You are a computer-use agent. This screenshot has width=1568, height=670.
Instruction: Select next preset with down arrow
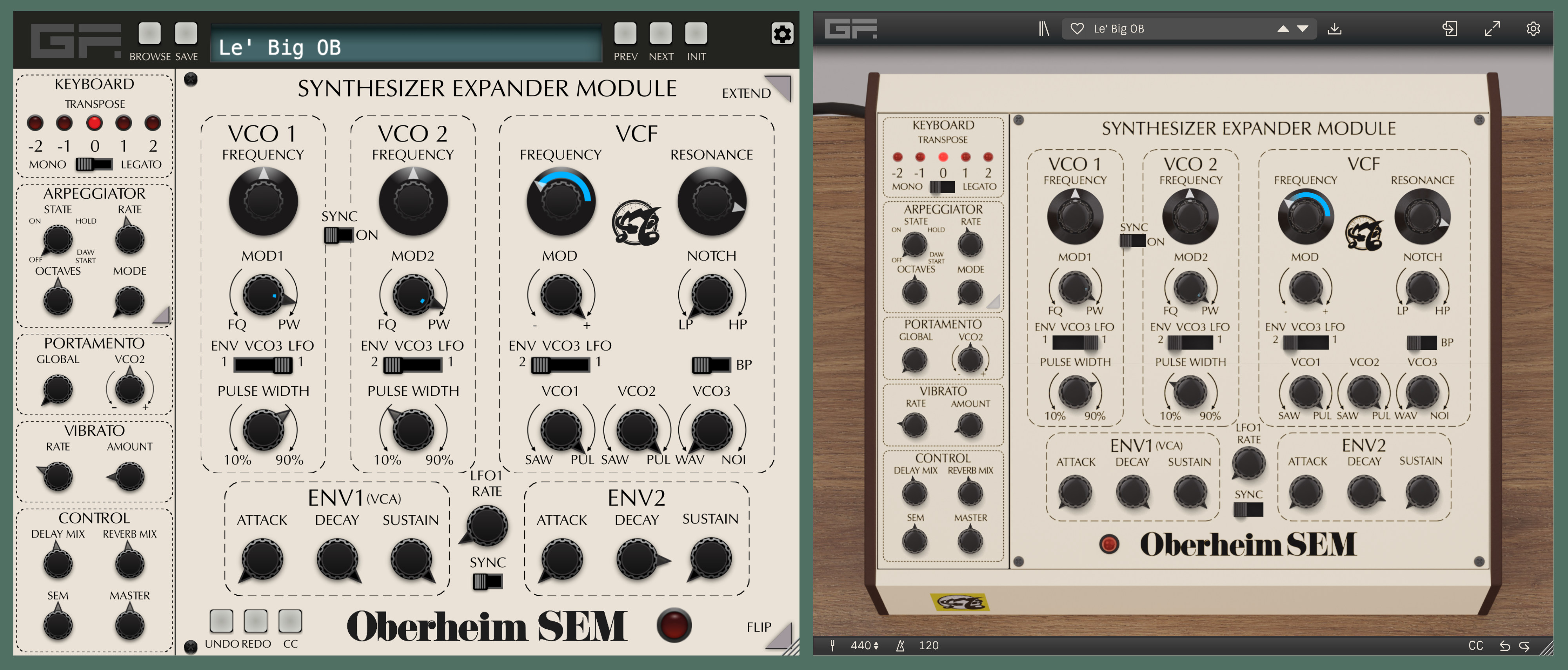[1303, 29]
